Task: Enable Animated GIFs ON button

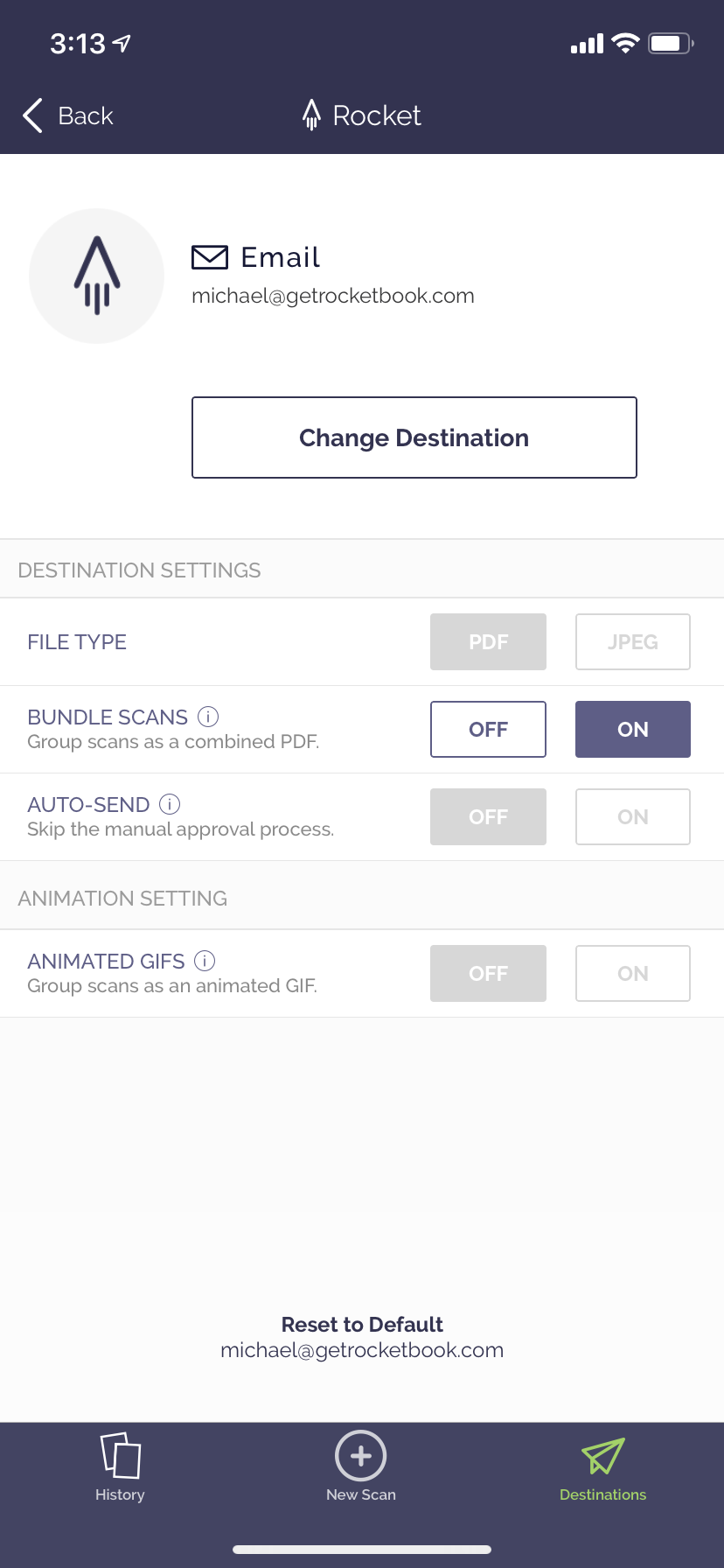Action: (x=632, y=973)
